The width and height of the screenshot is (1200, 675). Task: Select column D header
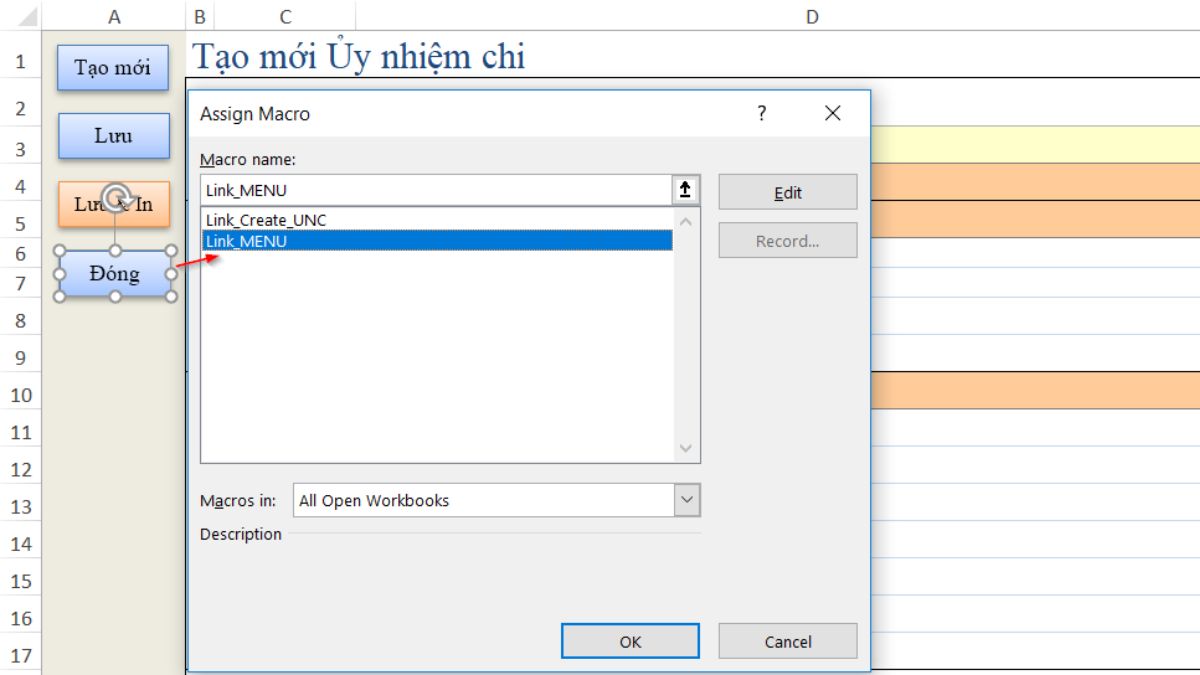(812, 16)
